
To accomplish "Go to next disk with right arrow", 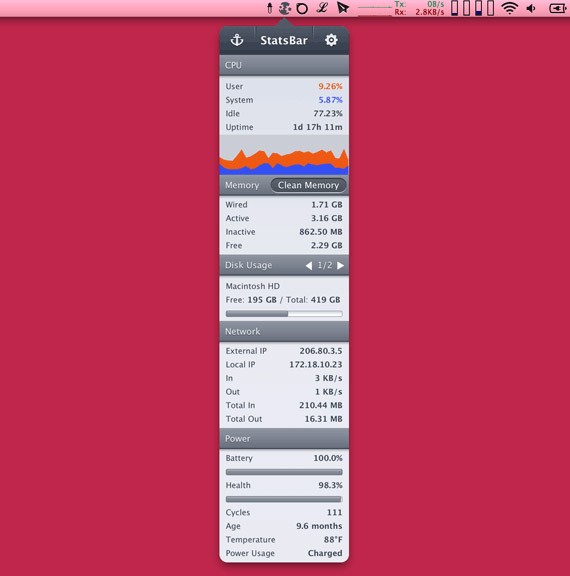I will pyautogui.click(x=340, y=265).
